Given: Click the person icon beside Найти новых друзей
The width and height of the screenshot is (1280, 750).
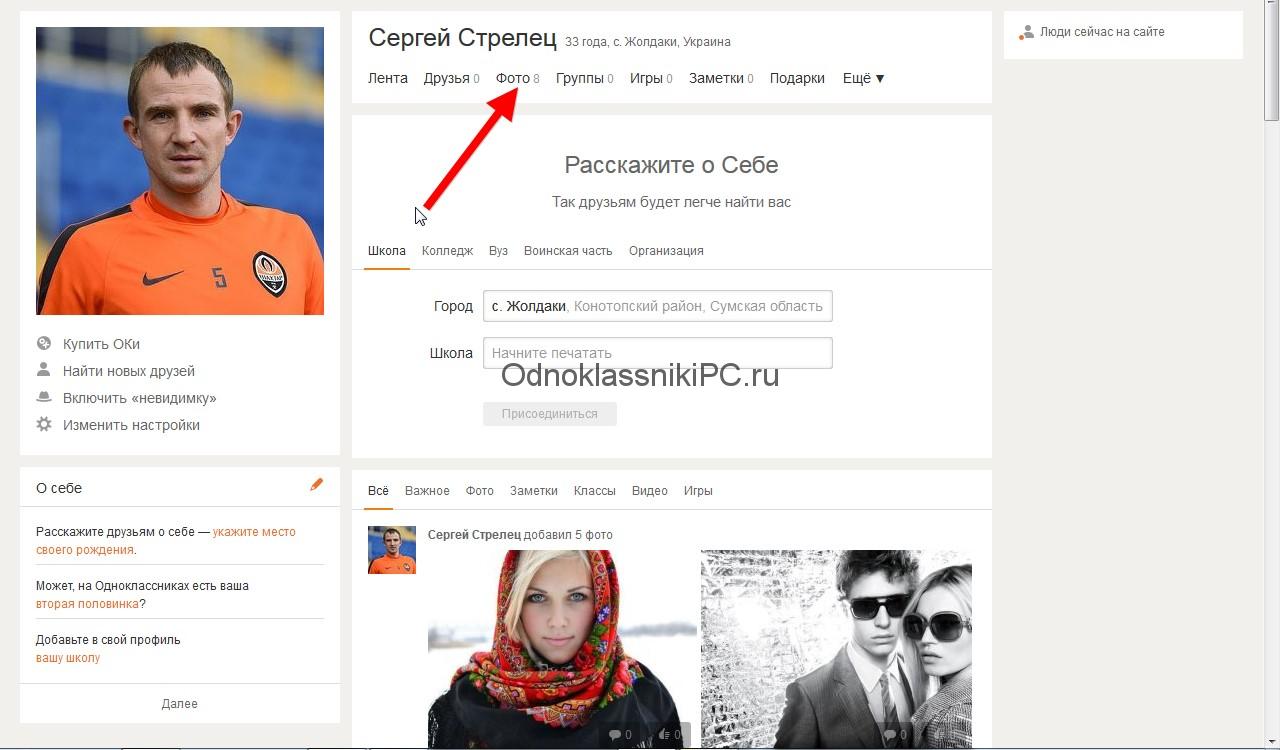Looking at the screenshot, I should [44, 370].
